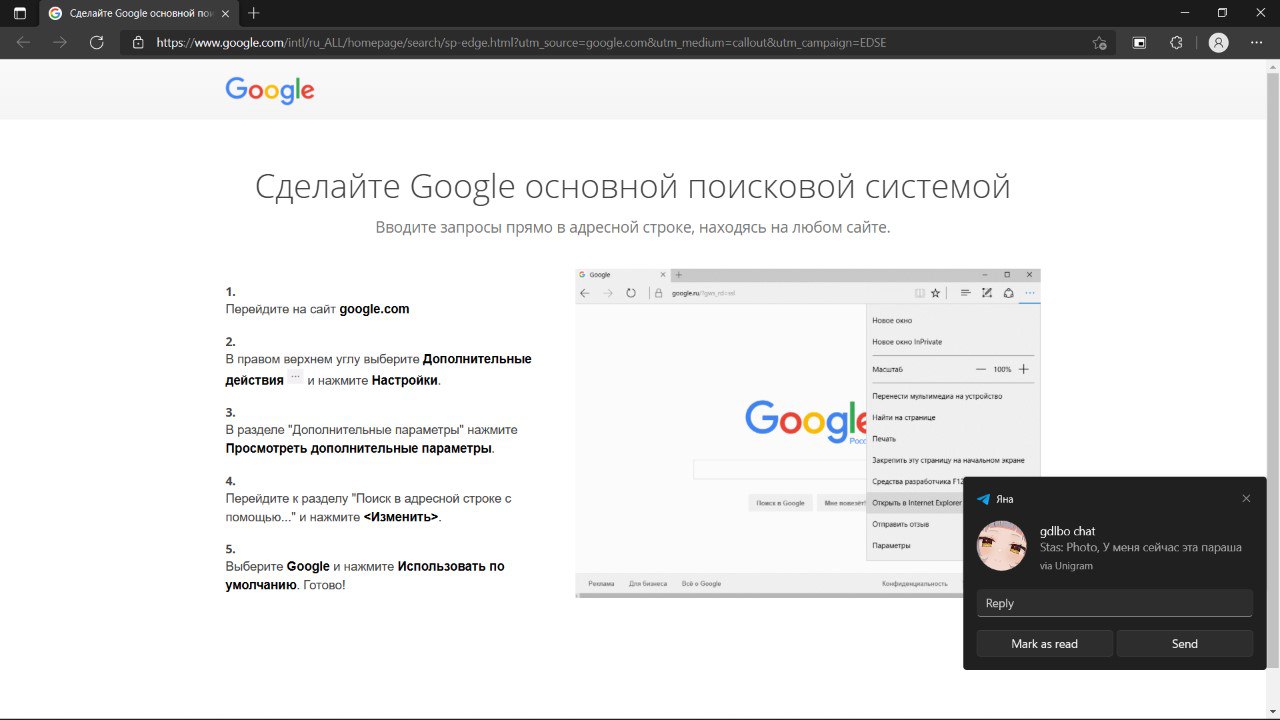Click 'Для бизнеса' footer link in picture
The width and height of the screenshot is (1280, 720).
[648, 583]
